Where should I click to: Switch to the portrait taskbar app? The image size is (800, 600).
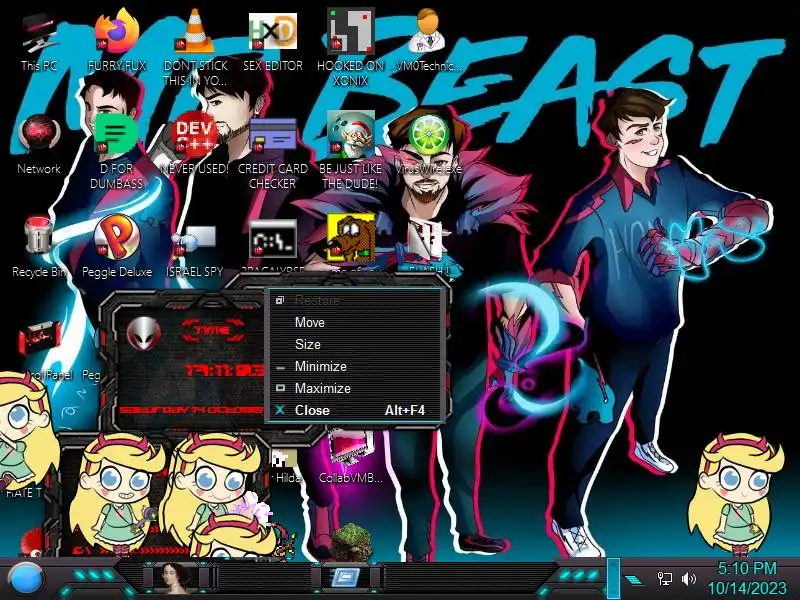point(176,579)
